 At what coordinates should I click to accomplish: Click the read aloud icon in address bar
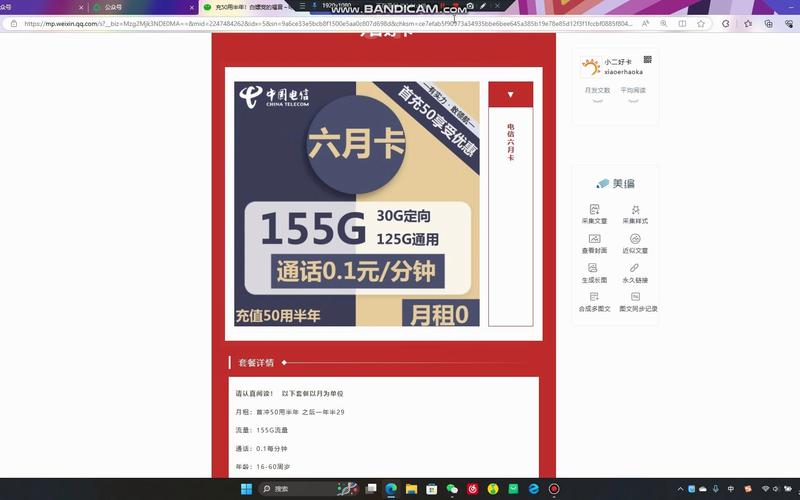click(645, 23)
